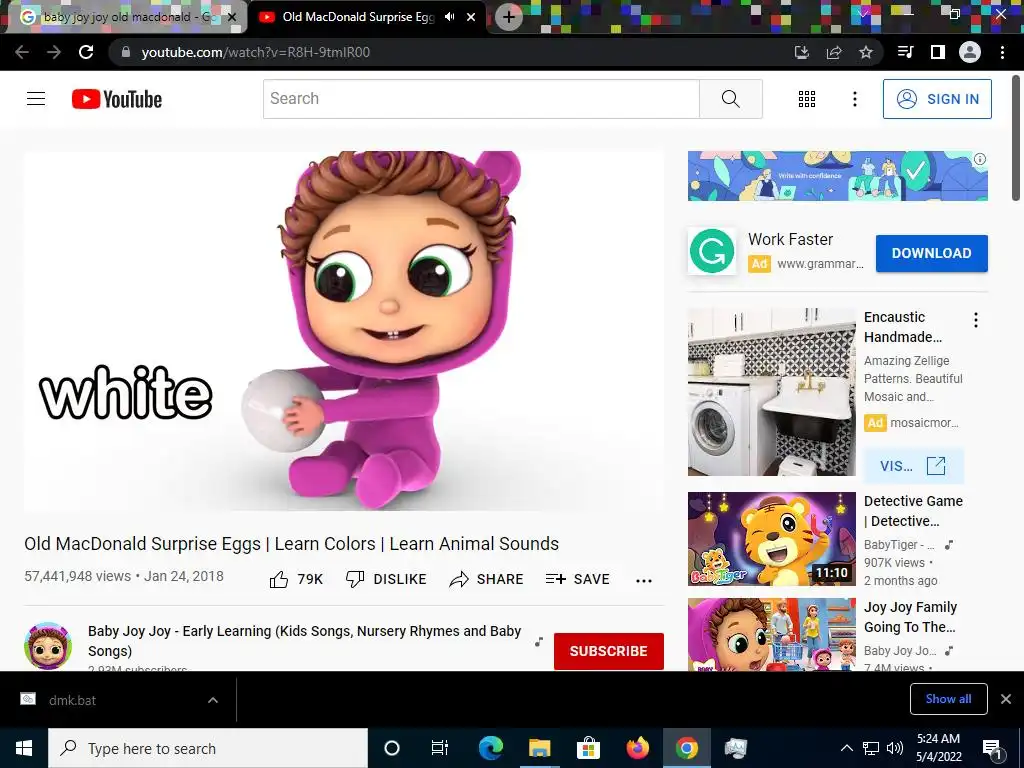Open Encaustic Handmade ad thumbnail
The width and height of the screenshot is (1024, 768).
pyautogui.click(x=771, y=392)
